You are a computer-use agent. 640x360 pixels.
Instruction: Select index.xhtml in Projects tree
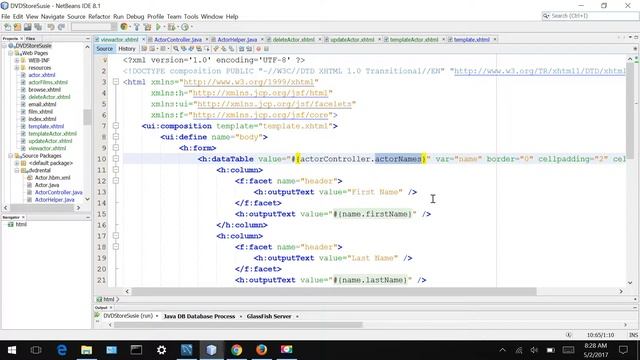[x=42, y=119]
